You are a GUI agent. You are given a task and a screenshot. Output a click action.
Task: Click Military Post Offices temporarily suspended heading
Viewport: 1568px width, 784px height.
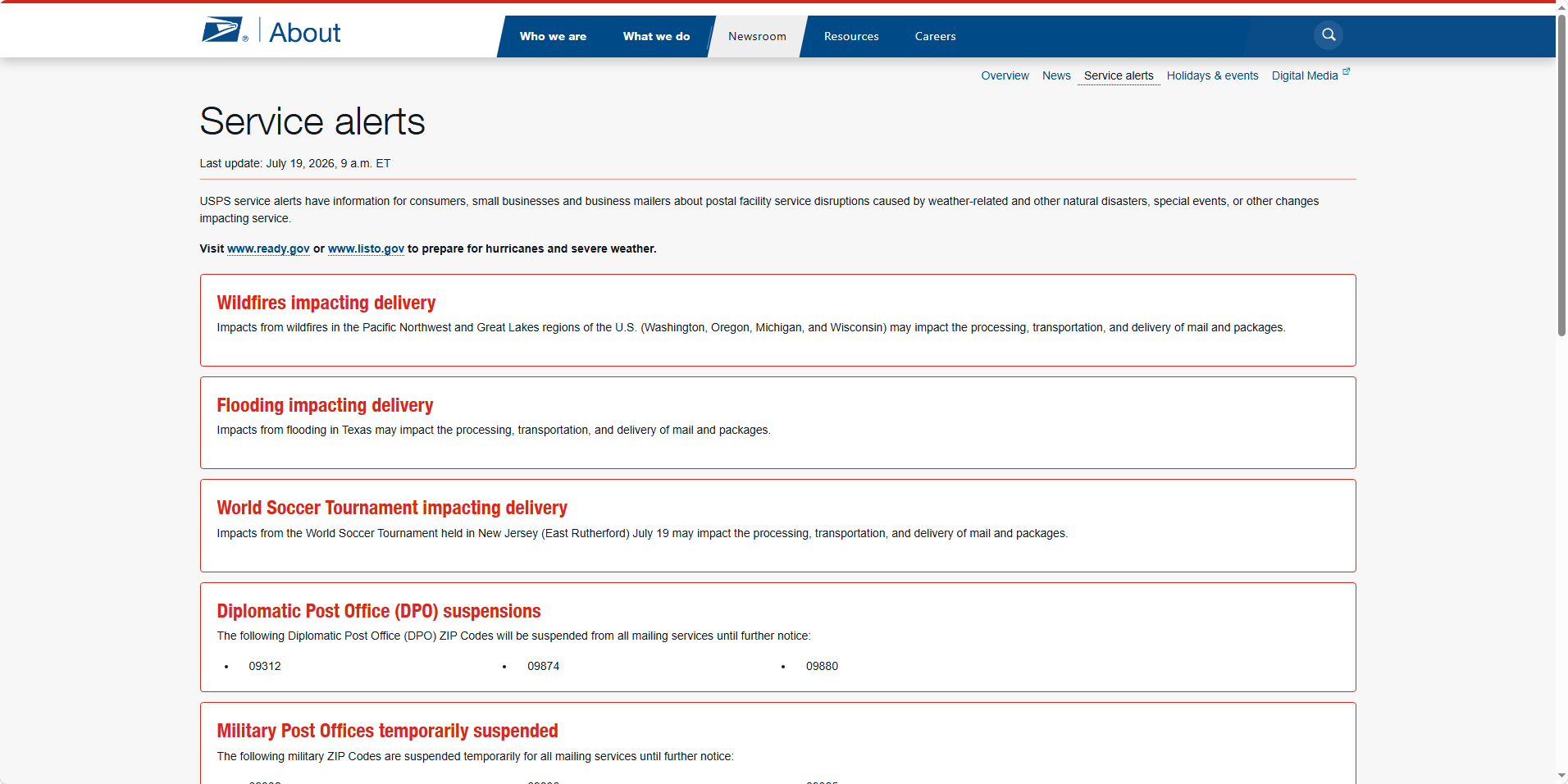[387, 731]
